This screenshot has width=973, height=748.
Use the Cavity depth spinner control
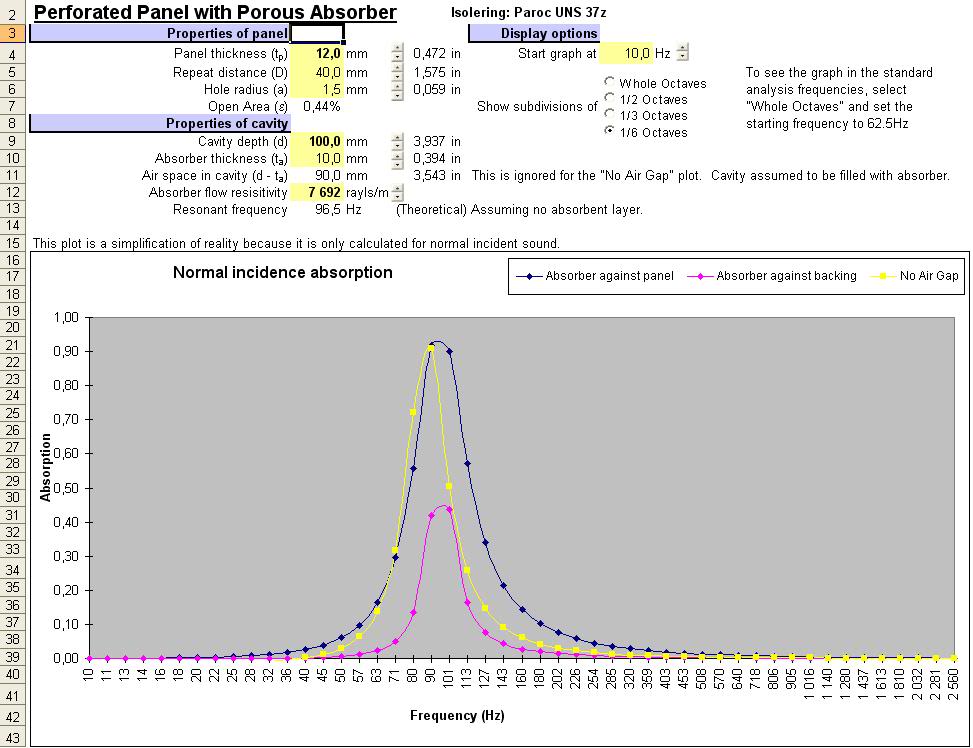point(397,142)
